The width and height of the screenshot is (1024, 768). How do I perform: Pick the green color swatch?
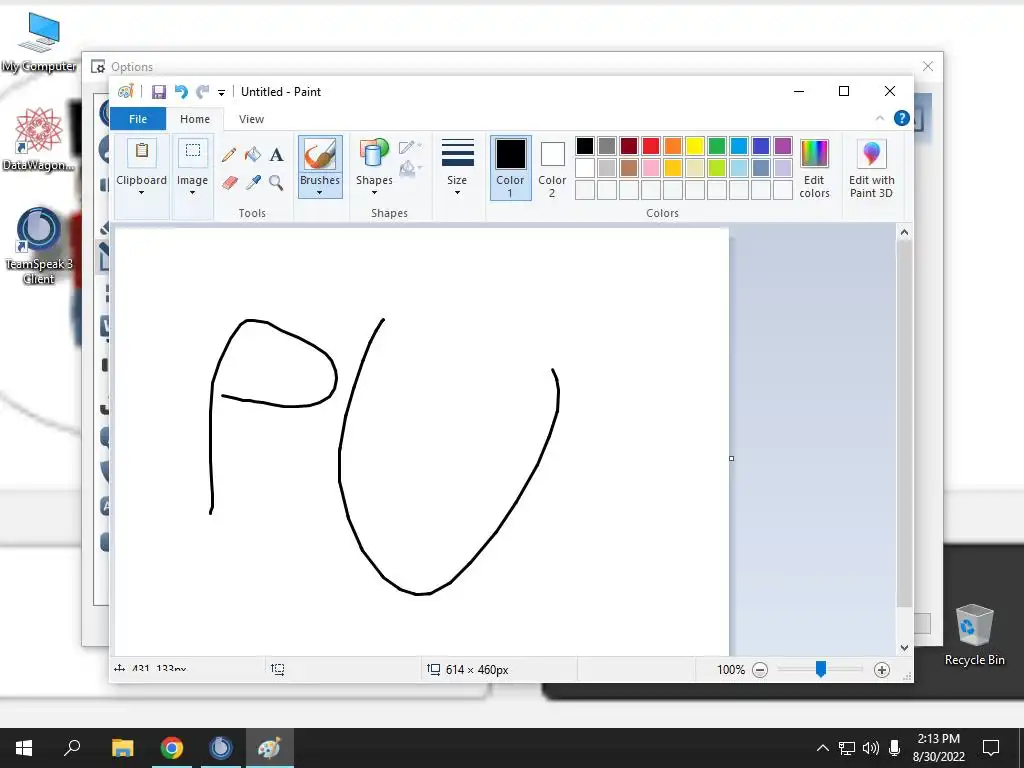click(717, 146)
